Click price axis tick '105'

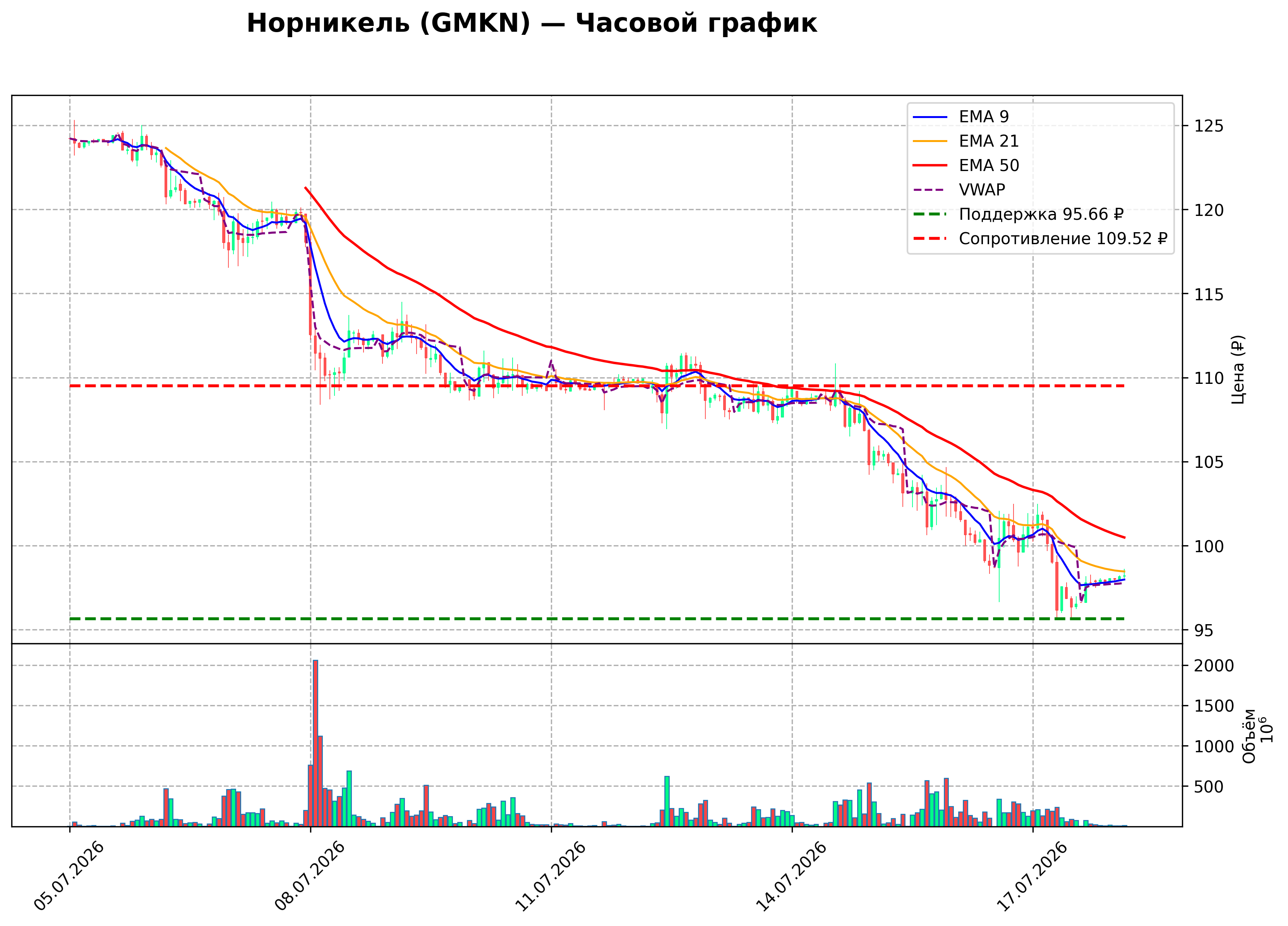1209,462
